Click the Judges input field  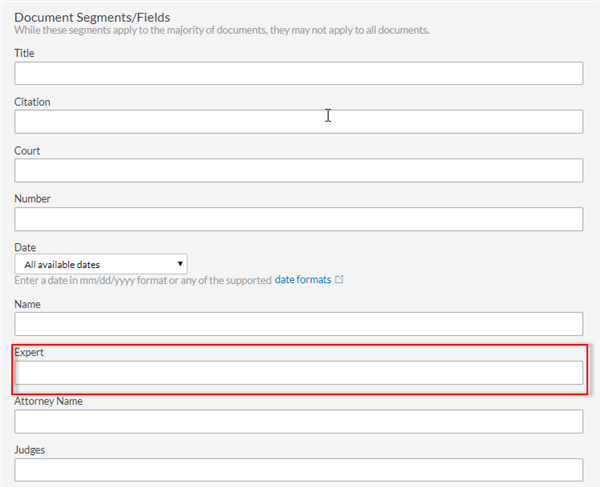[298, 470]
